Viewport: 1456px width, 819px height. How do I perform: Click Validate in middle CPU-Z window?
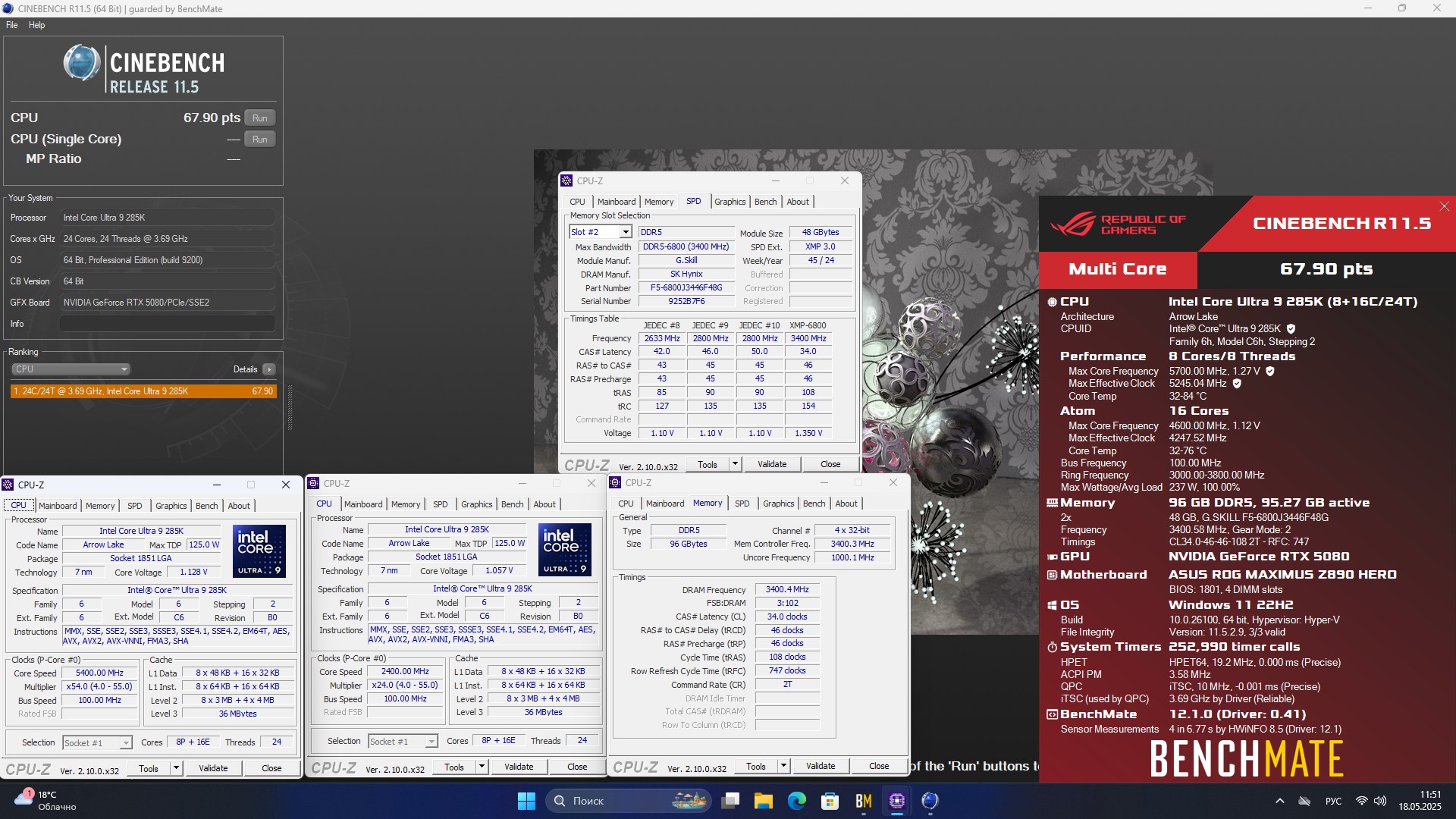coord(519,767)
